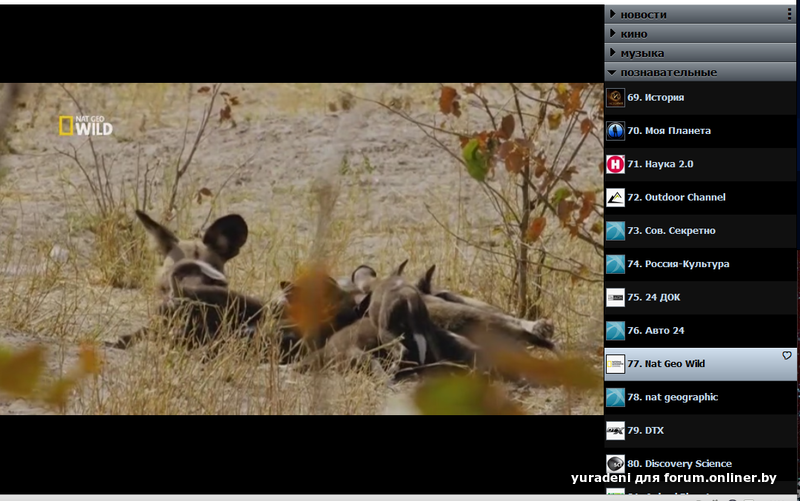Viewport: 800px width, 501px height.
Task: Click the Discovery Science channel logo
Action: click(615, 464)
